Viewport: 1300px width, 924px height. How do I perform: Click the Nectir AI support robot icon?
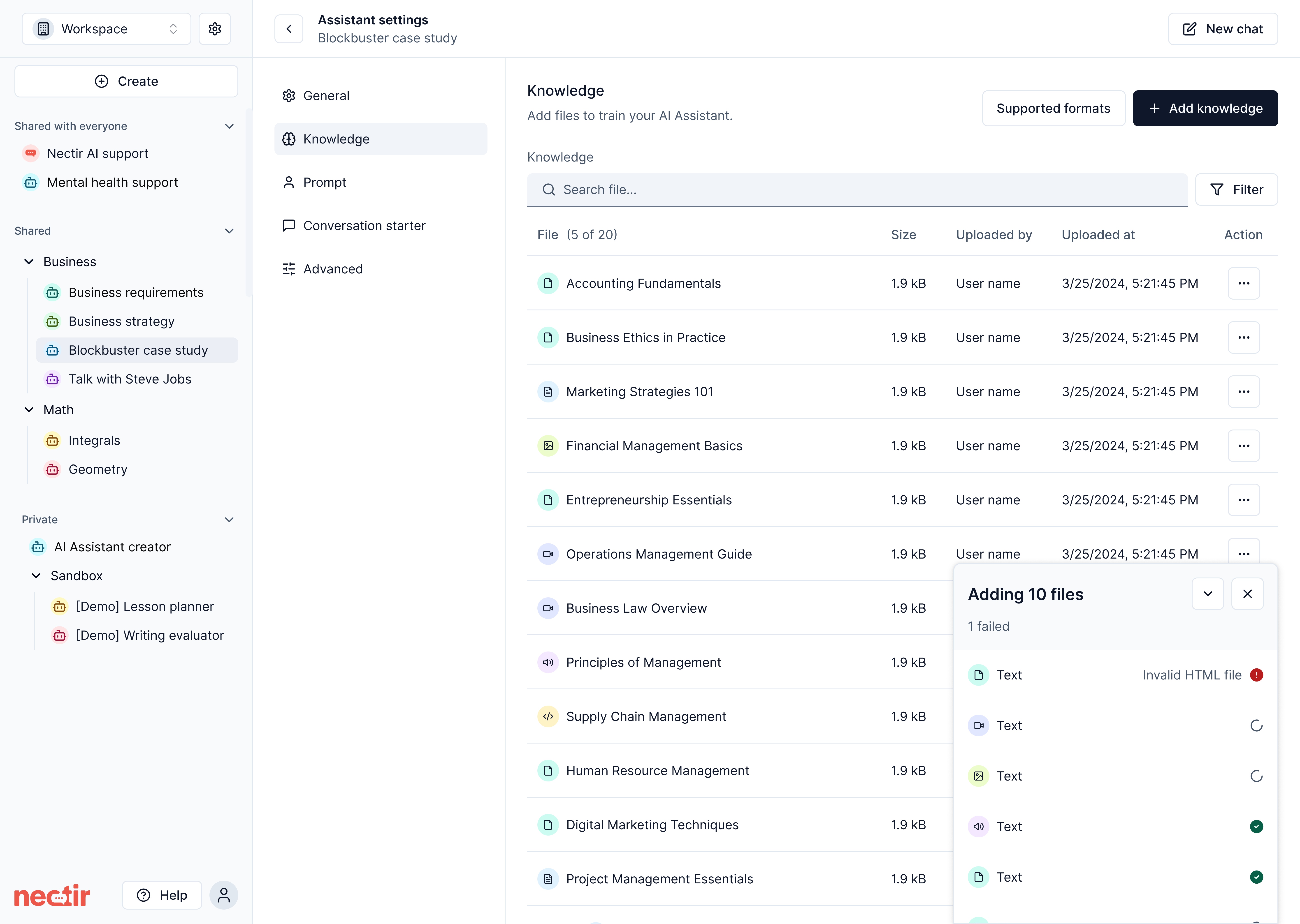pos(30,153)
